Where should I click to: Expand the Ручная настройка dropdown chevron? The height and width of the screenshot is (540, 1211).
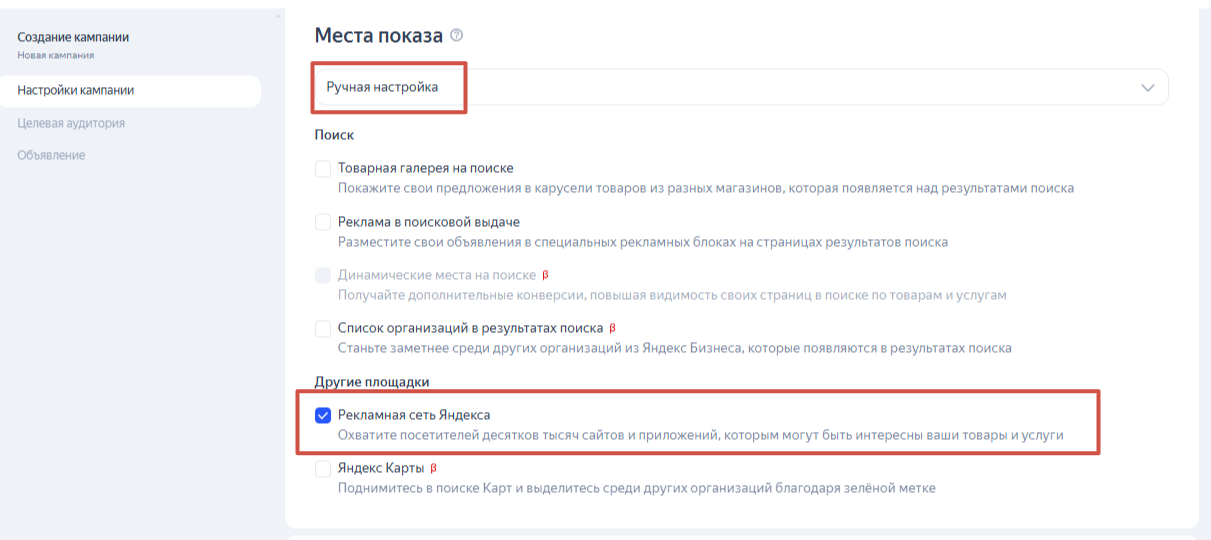[x=1148, y=88]
